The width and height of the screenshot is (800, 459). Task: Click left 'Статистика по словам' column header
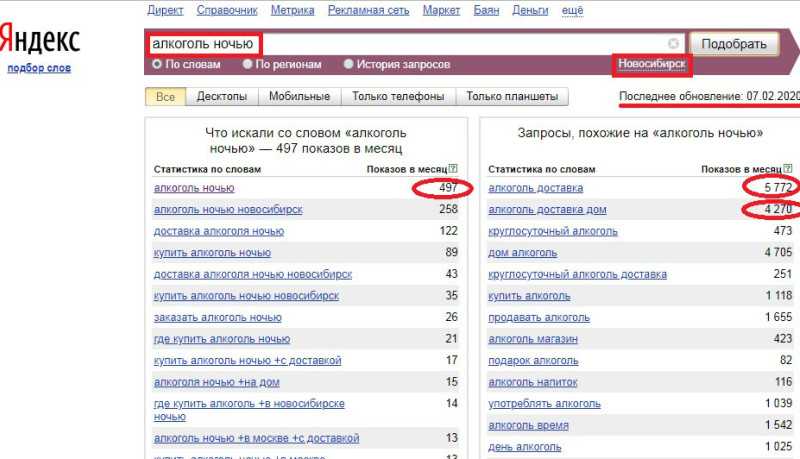(207, 169)
